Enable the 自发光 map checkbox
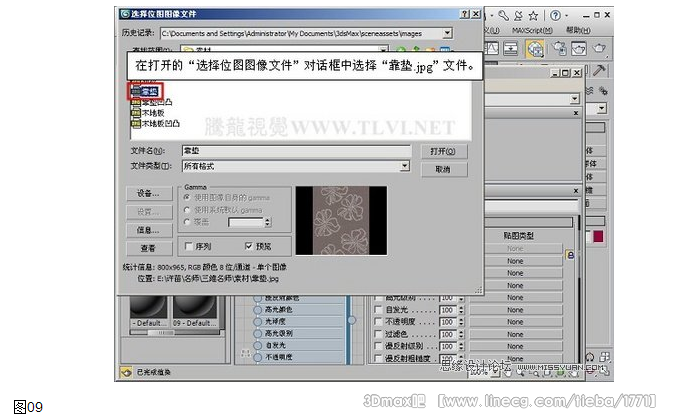685x418 pixels. (378, 310)
